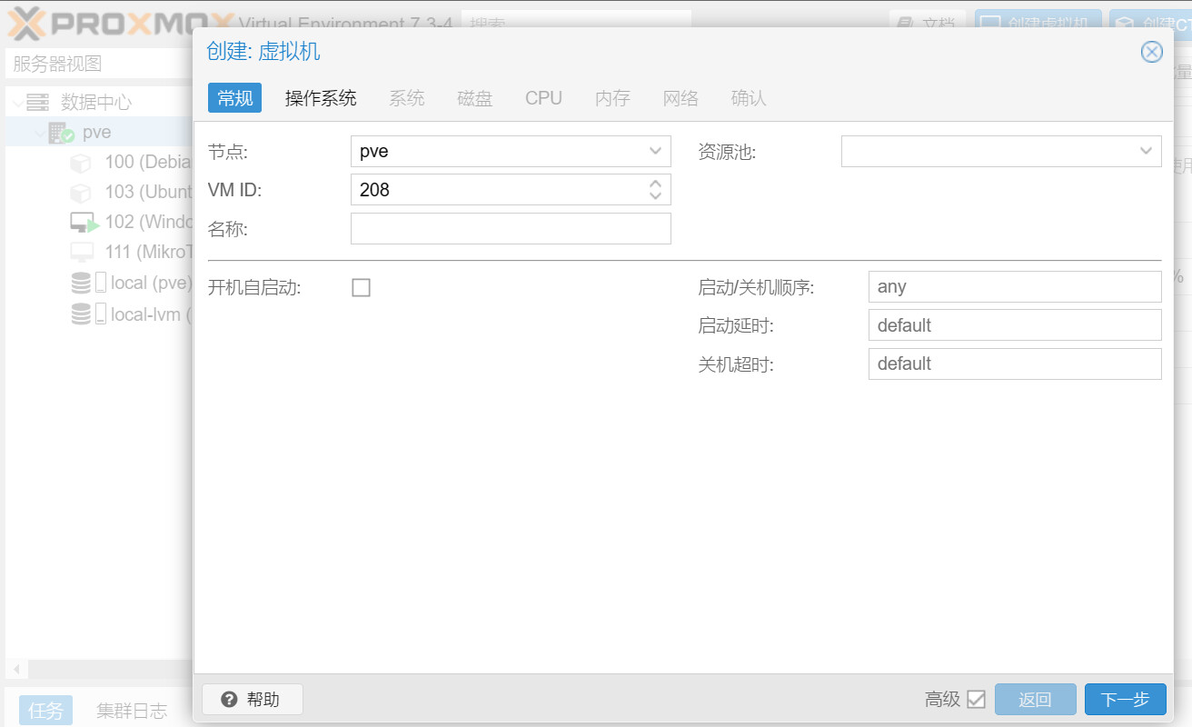Collapse the 数据中心 tree node
Screen dimensions: 1192x727
17,102
